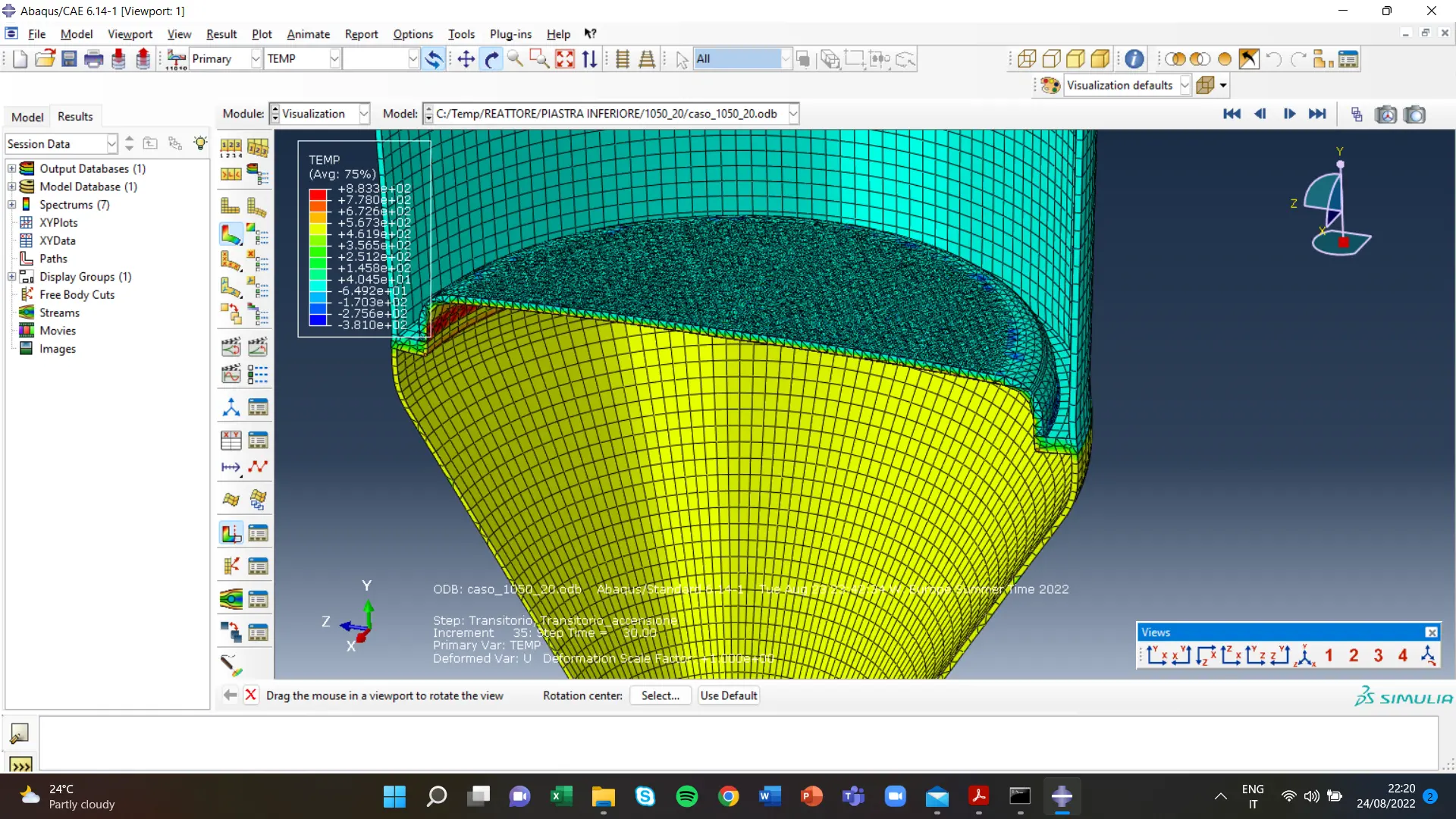Image resolution: width=1456 pixels, height=819 pixels.
Task: Toggle the lightbulb filter in tree
Action: click(x=199, y=143)
